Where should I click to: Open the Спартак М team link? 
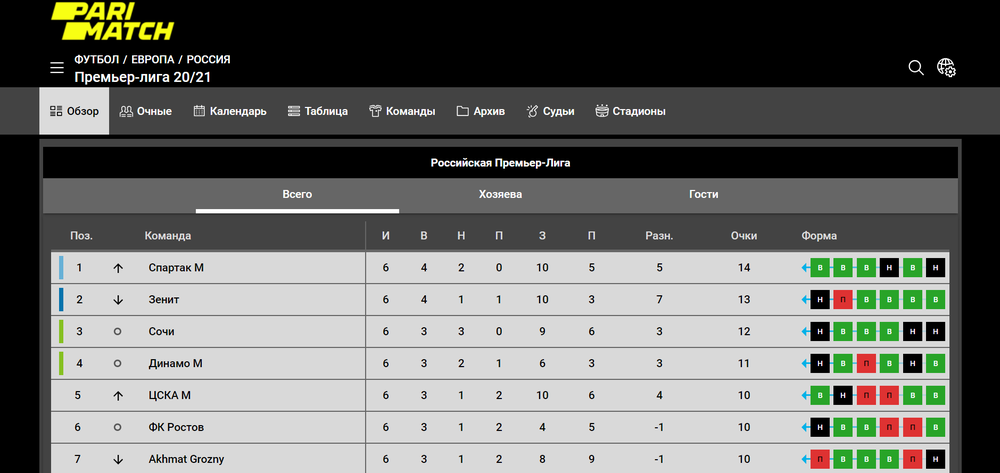pos(176,268)
